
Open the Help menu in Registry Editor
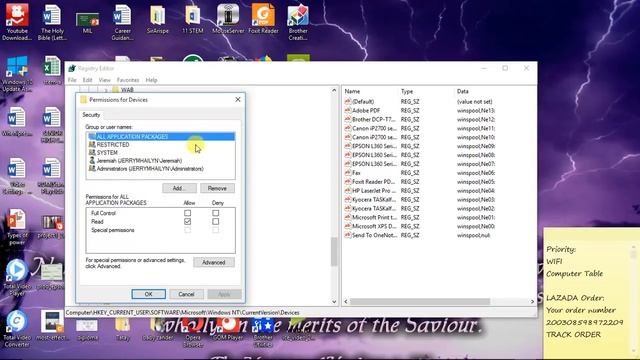point(151,80)
